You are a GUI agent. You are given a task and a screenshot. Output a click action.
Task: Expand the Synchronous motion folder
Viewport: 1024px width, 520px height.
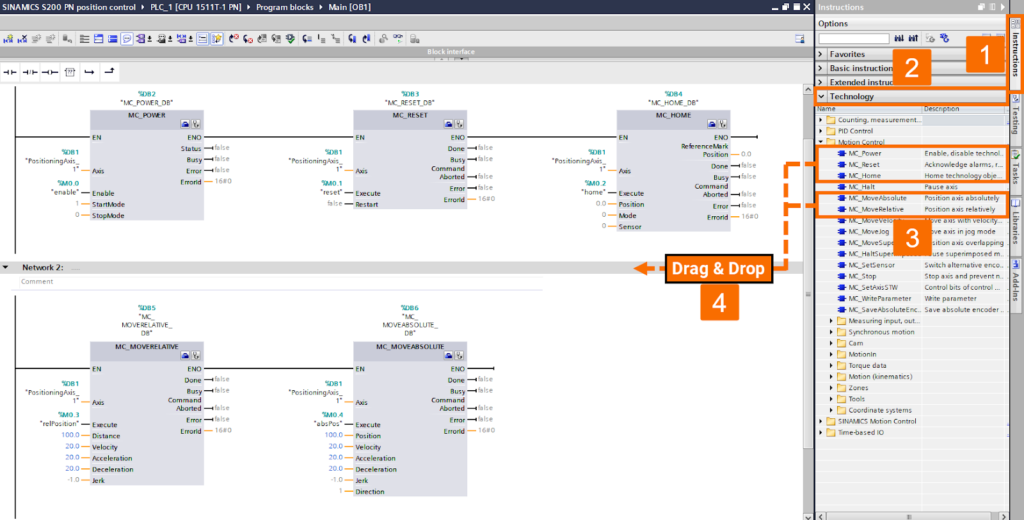point(831,332)
